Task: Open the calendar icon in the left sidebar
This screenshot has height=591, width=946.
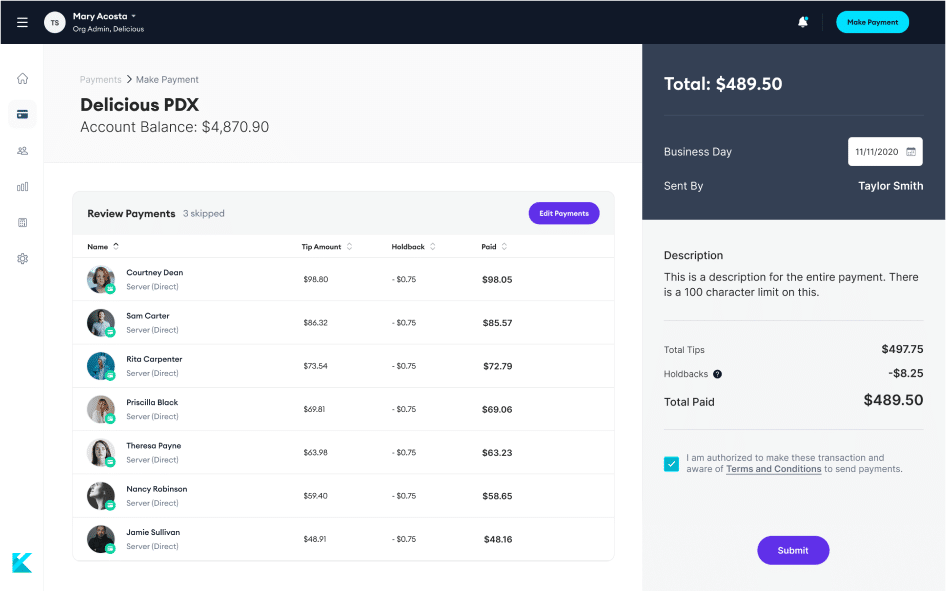Action: 22,222
